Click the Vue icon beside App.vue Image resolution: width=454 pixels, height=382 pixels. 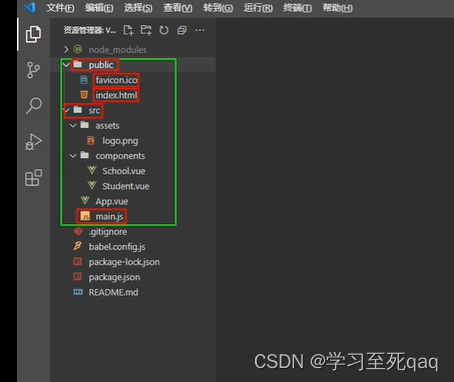point(85,201)
